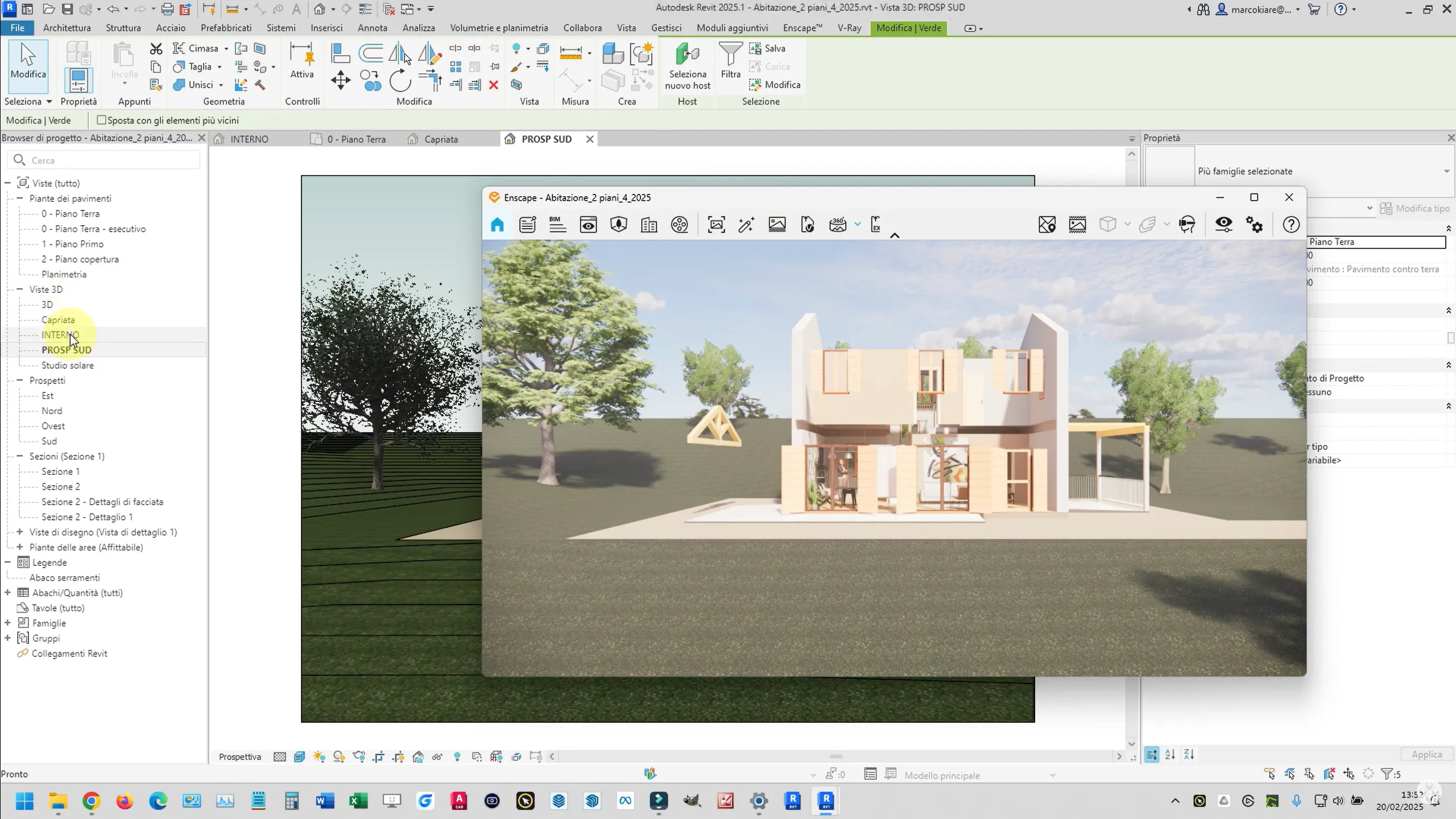The image size is (1456, 819).
Task: Open Studio solare view in browser
Action: click(x=67, y=365)
